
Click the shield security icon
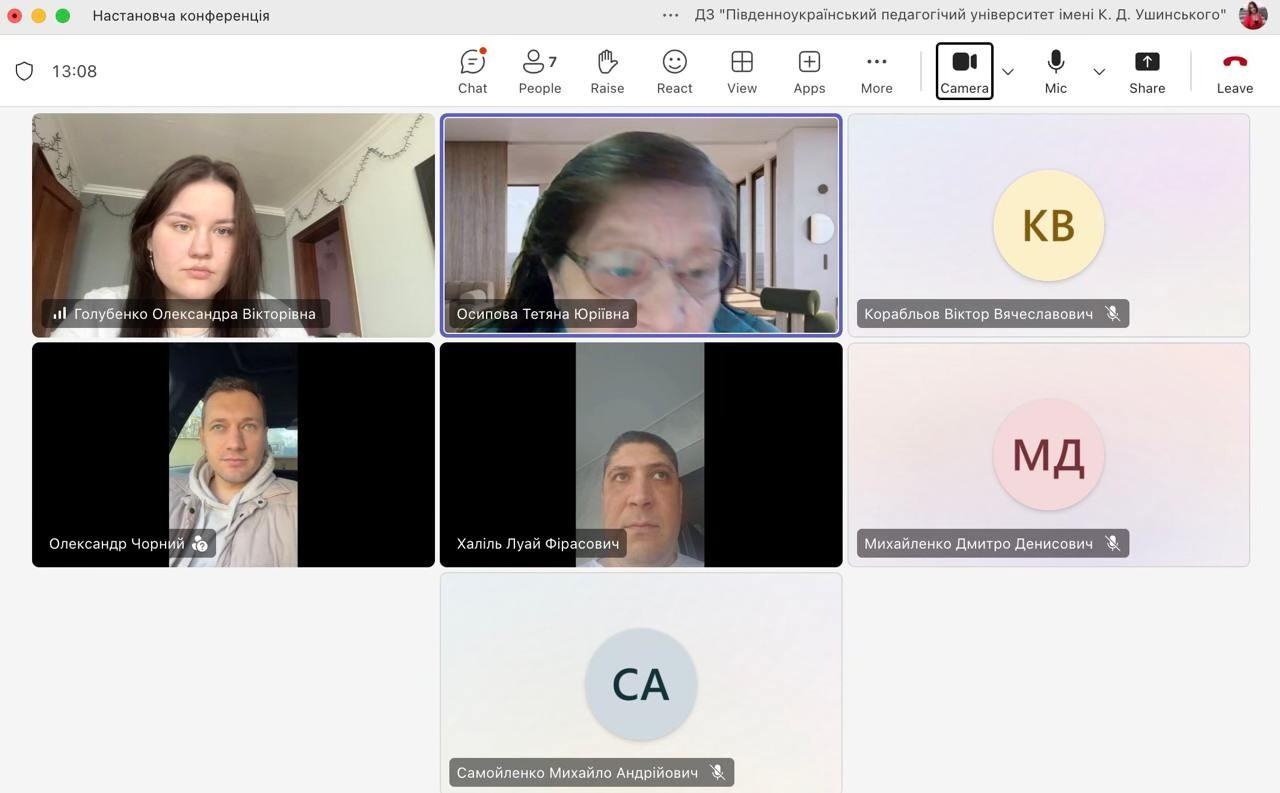(25, 71)
